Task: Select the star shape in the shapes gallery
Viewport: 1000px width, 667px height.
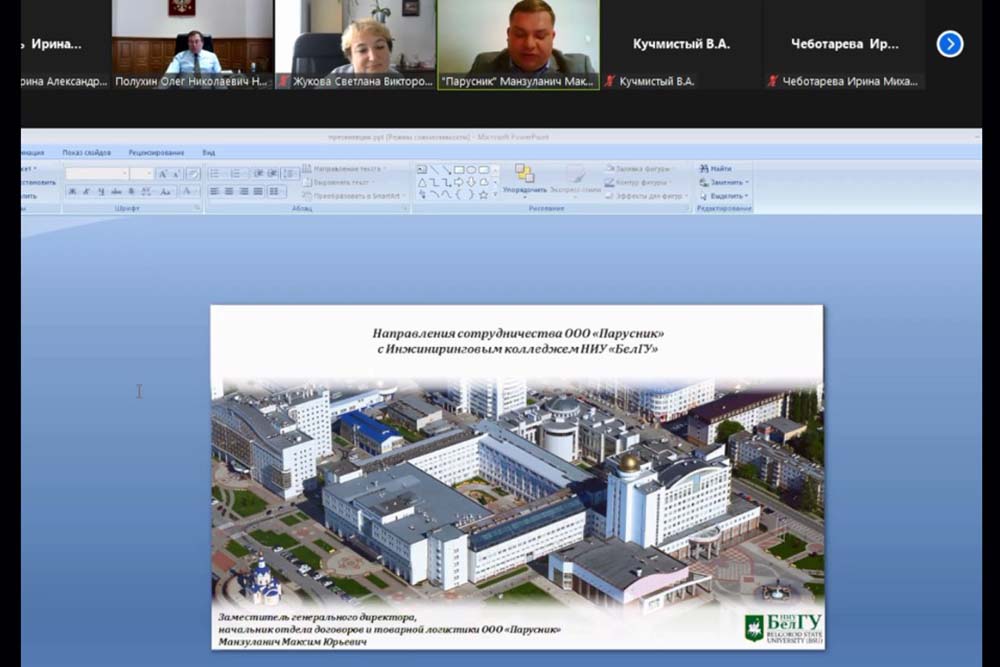Action: coord(483,194)
